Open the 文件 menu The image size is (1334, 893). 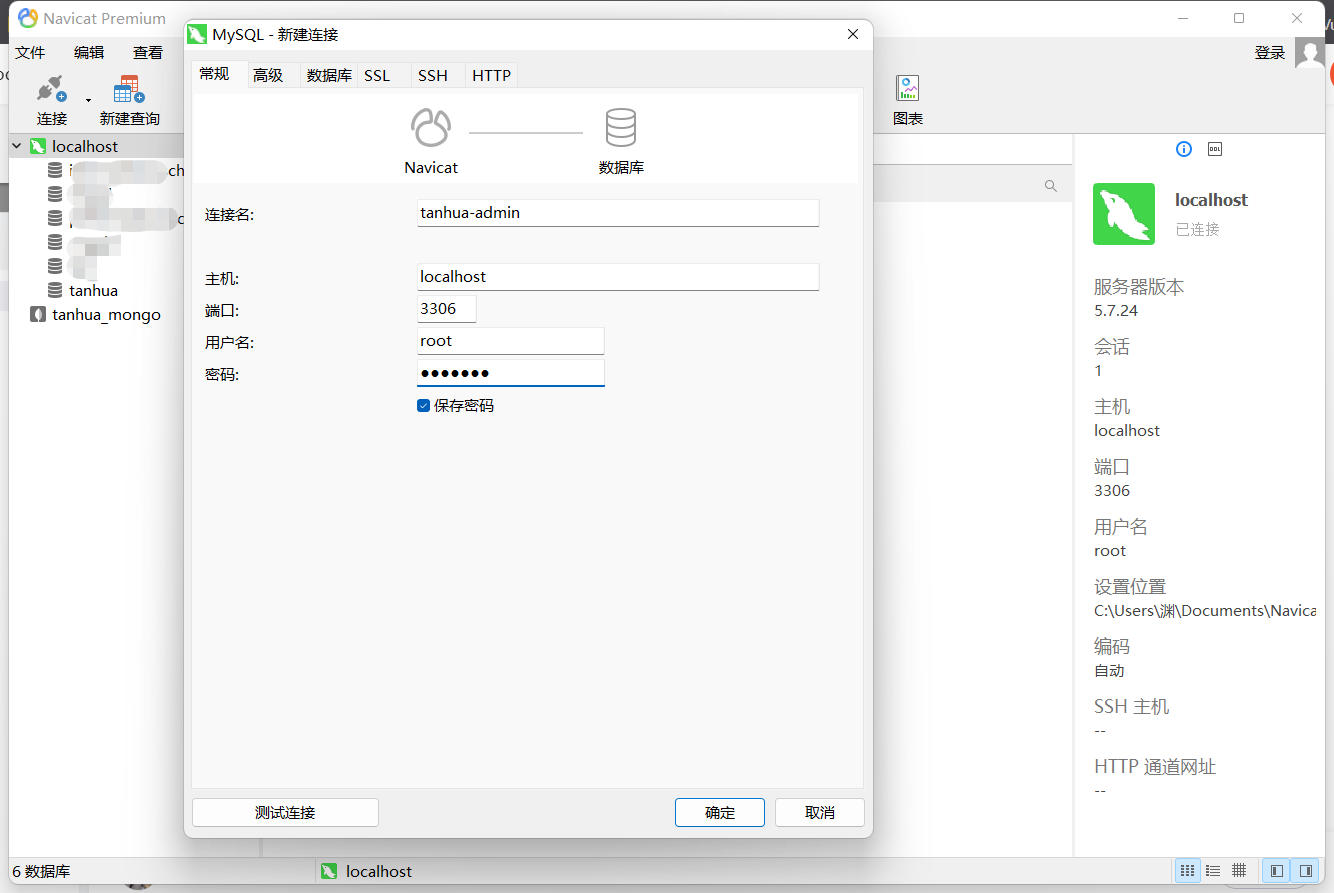[x=31, y=53]
